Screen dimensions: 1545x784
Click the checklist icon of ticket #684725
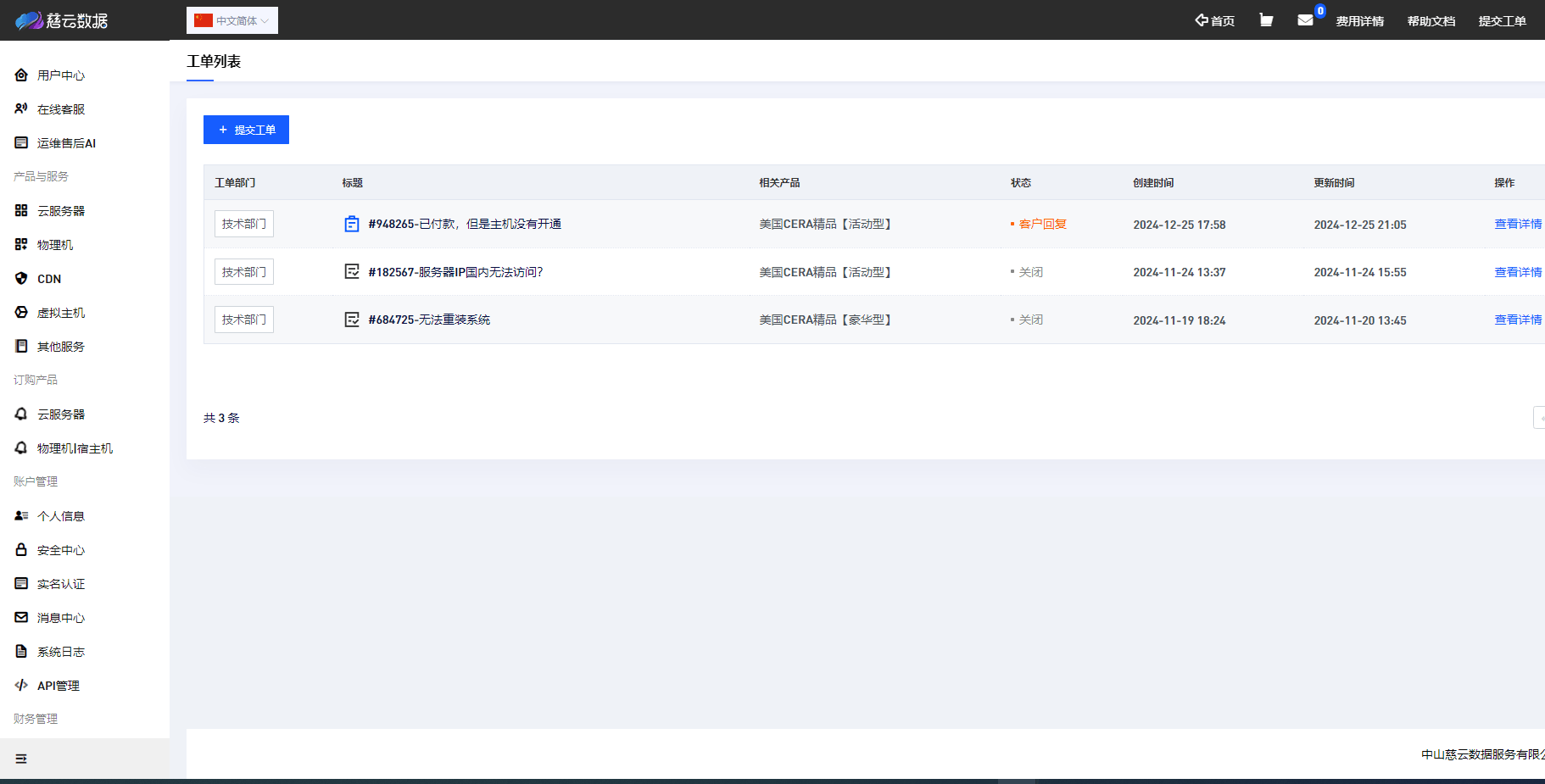[x=352, y=320]
